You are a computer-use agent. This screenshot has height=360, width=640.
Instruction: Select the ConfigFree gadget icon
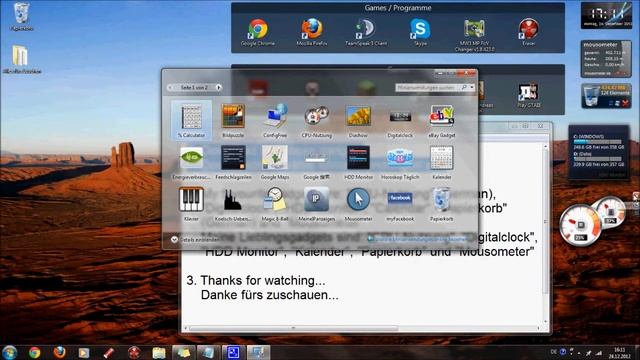[275, 120]
